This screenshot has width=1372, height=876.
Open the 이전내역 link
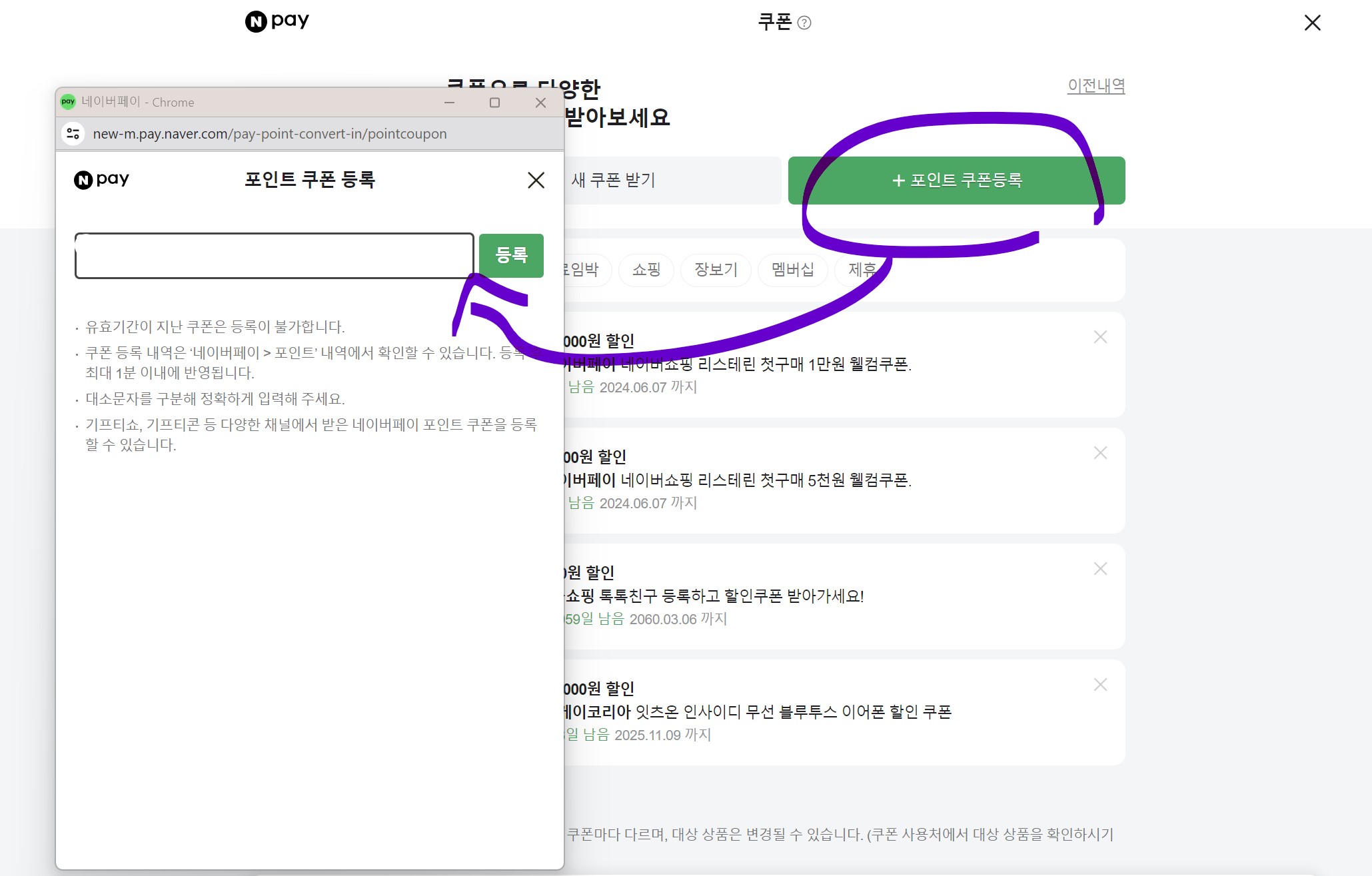1095,86
